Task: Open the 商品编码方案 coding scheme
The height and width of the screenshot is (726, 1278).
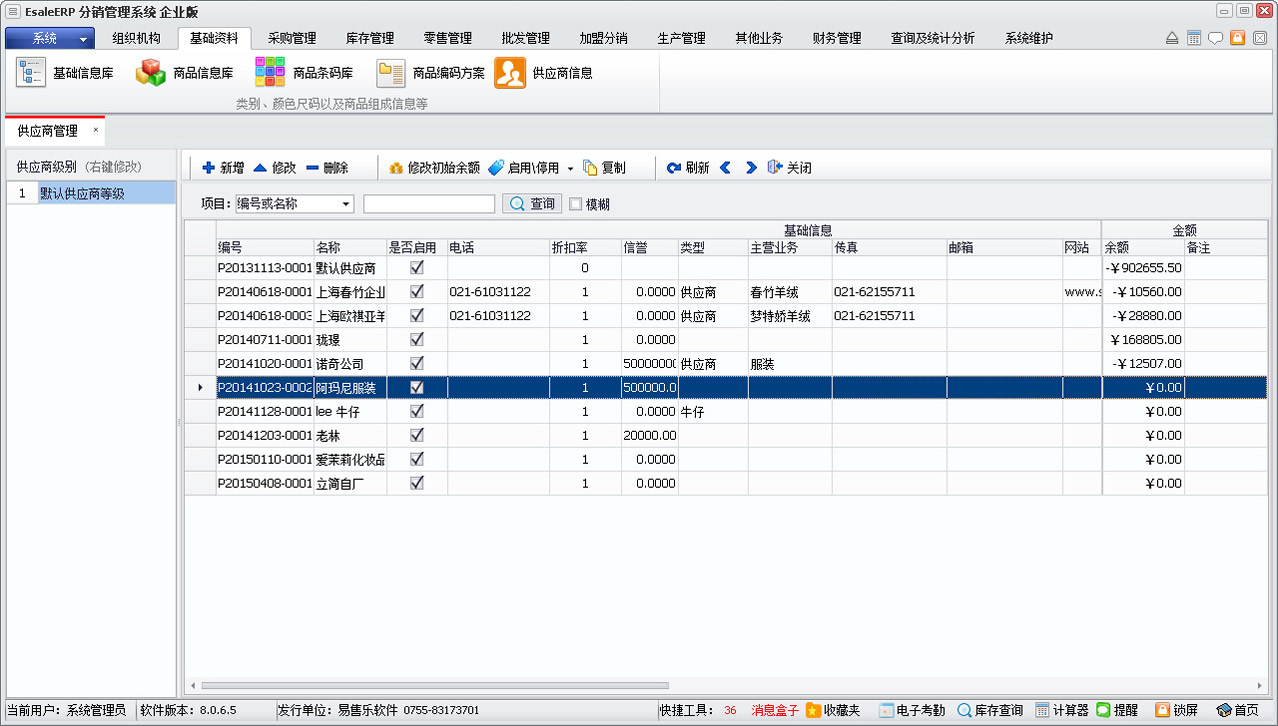Action: 391,73
